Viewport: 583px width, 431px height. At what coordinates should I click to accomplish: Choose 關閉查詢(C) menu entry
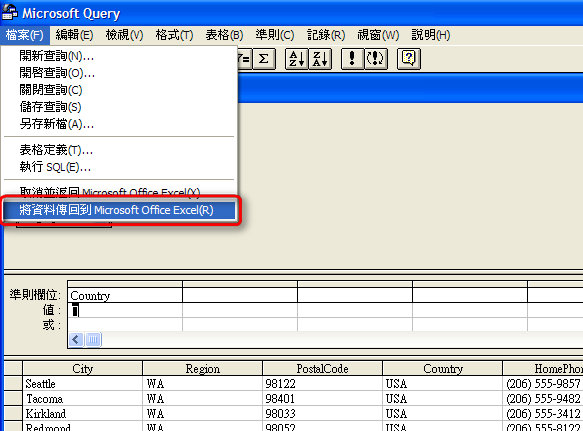[119, 90]
